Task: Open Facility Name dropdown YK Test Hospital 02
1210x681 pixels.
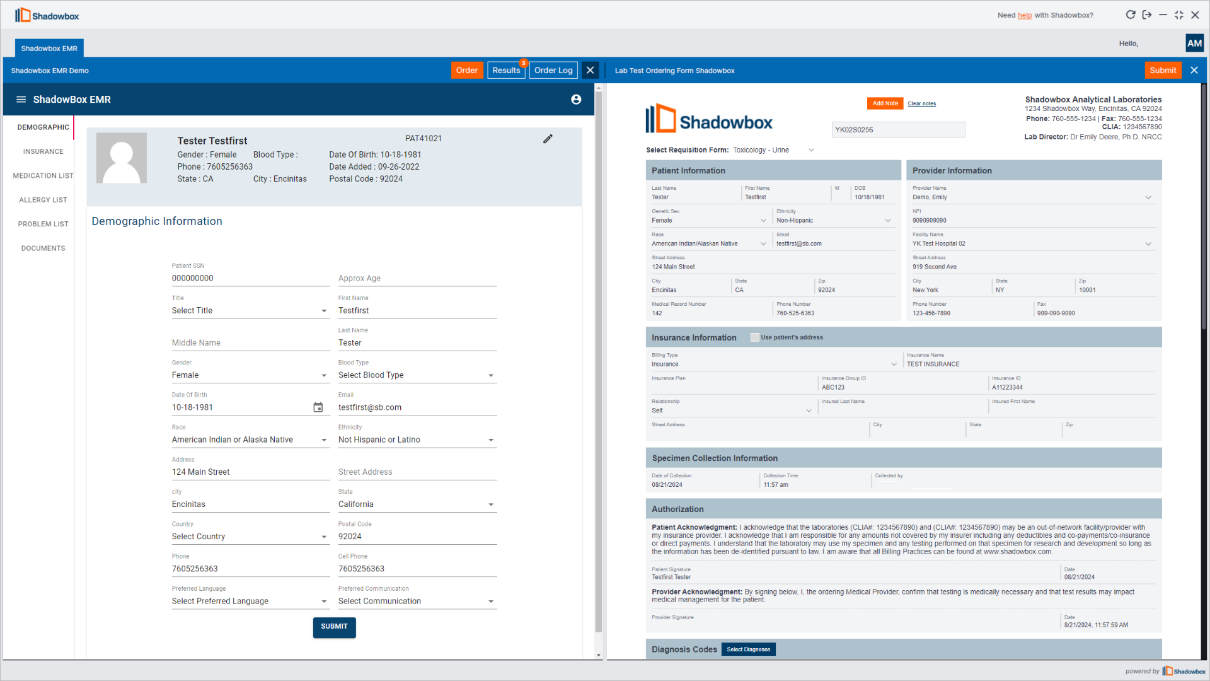Action: pyautogui.click(x=1032, y=243)
